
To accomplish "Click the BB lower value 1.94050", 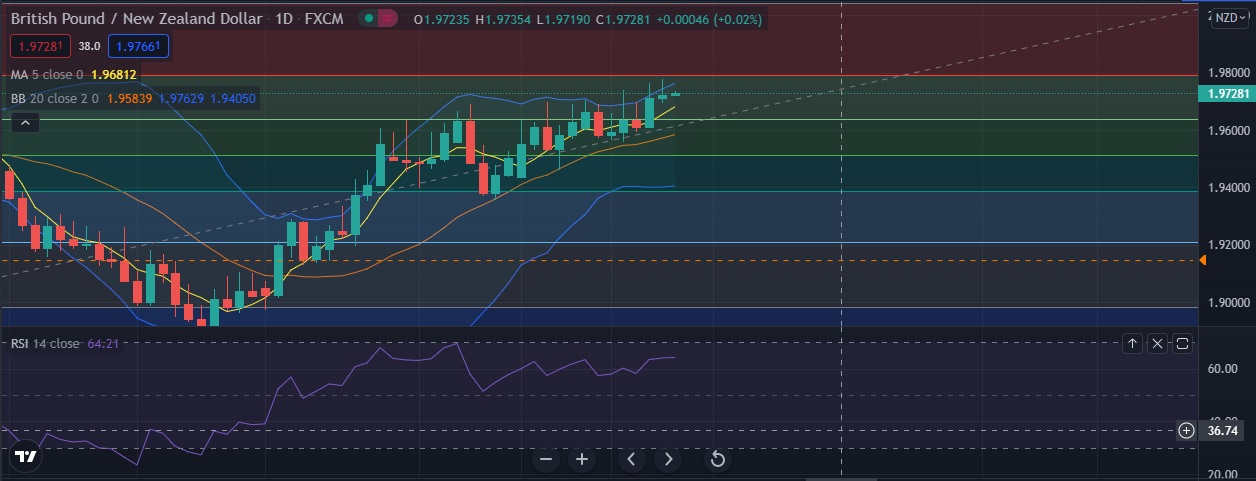I will point(233,99).
